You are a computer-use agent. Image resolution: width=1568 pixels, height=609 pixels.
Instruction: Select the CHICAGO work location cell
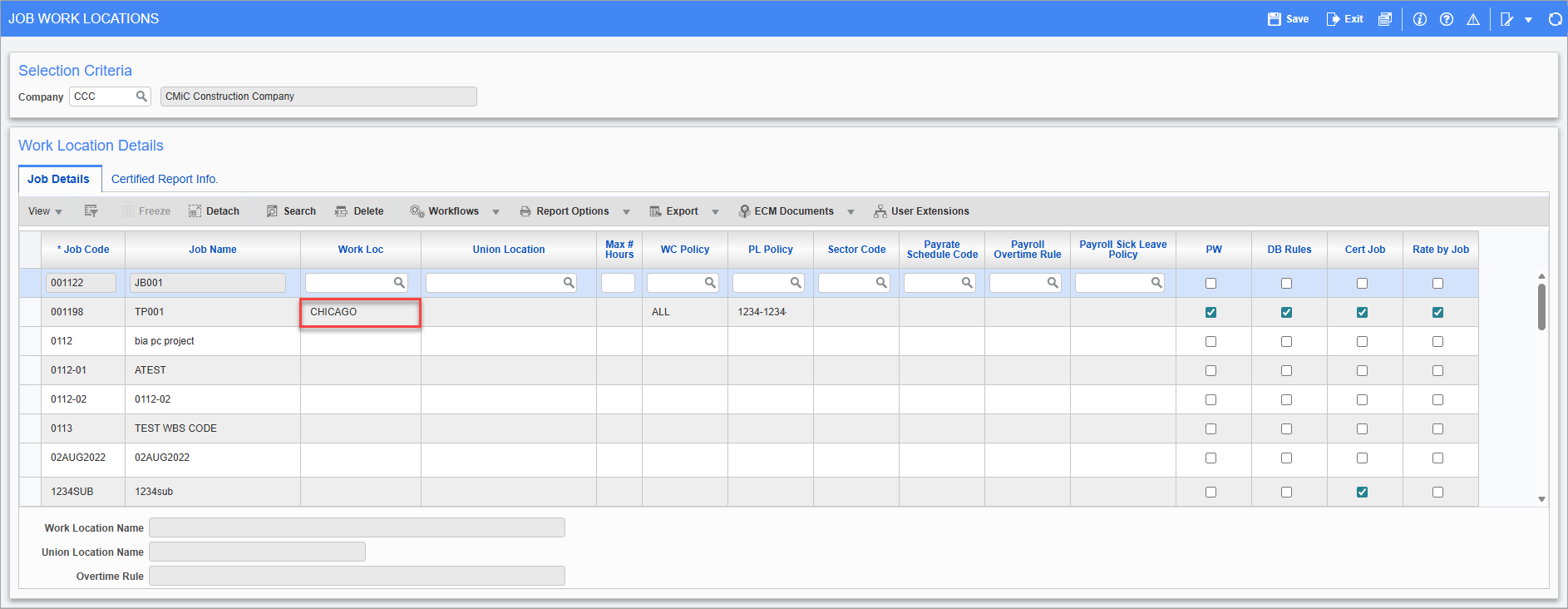361,312
